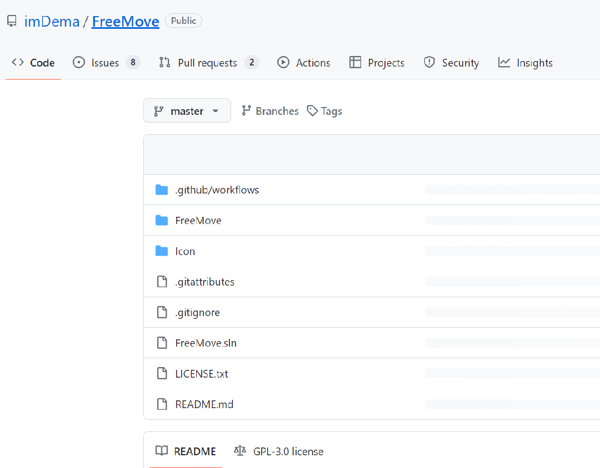Open the Tags link

325,111
